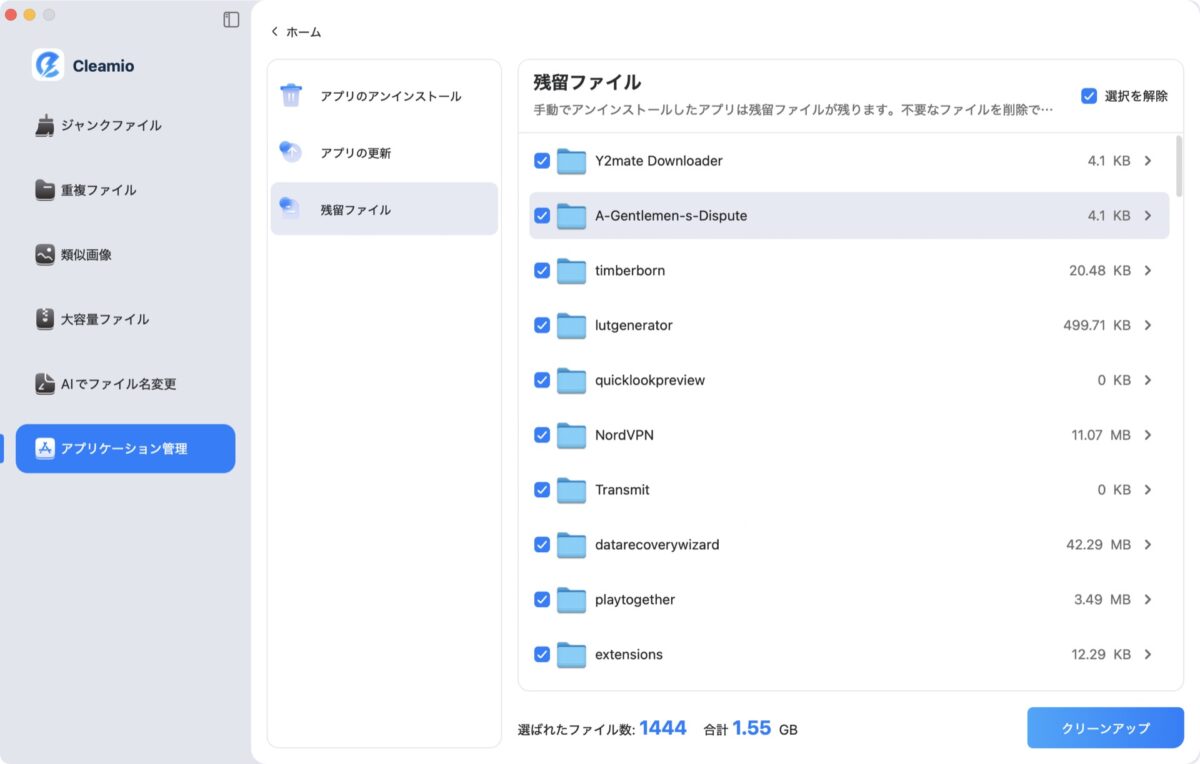Expand the Y2mate Downloader entry
This screenshot has width=1200, height=764.
click(x=1148, y=160)
